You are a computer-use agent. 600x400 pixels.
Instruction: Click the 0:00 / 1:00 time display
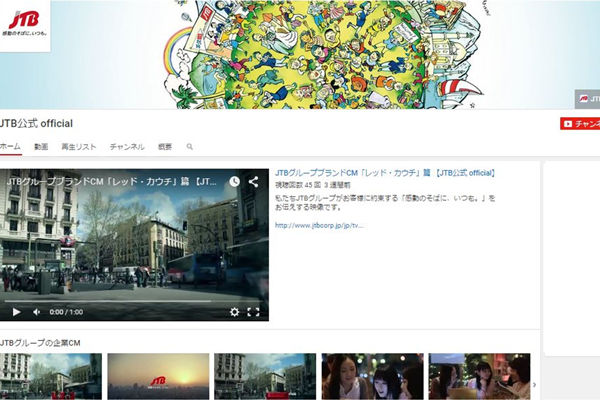click(66, 312)
